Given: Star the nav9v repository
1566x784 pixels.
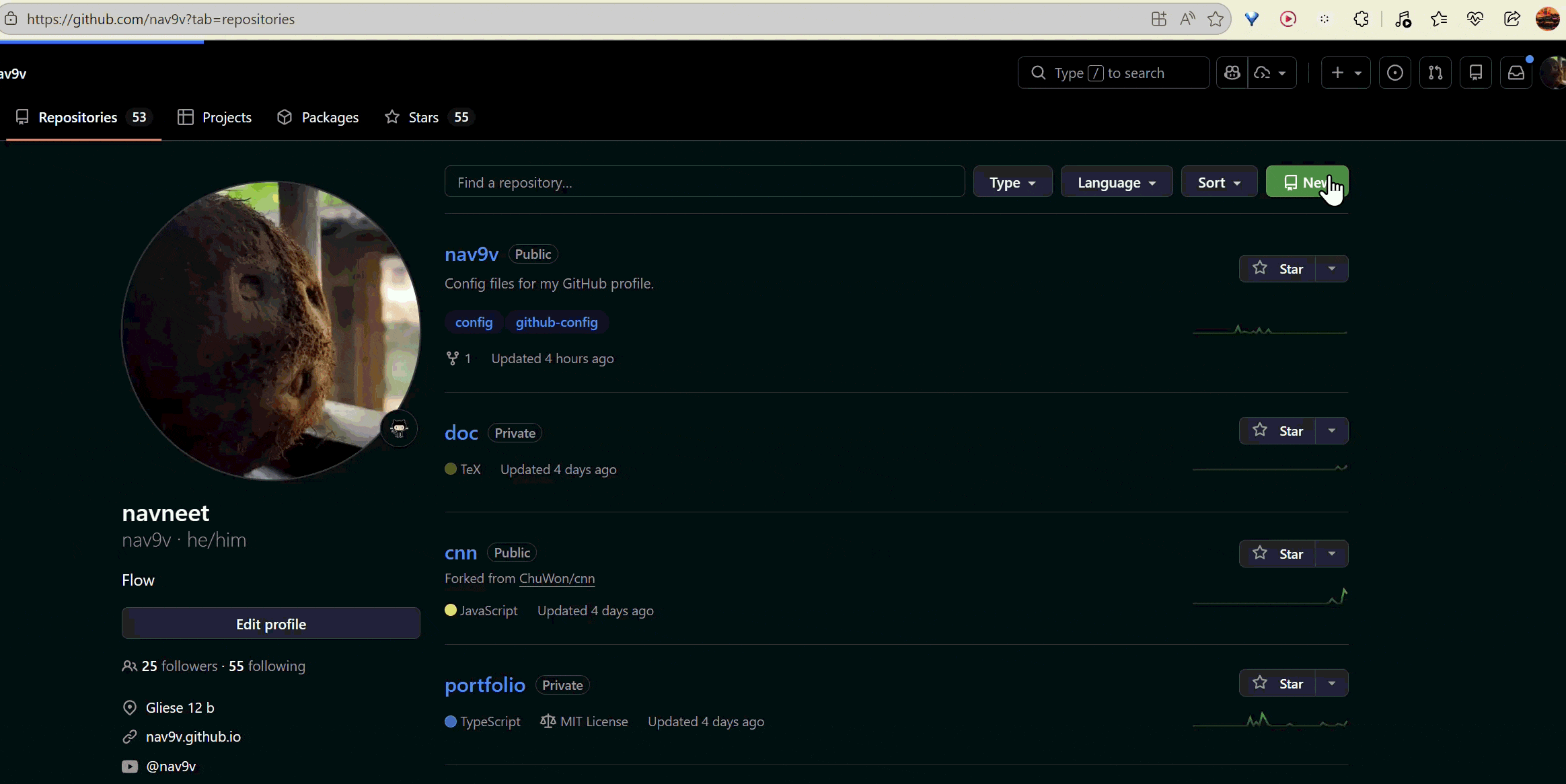Looking at the screenshot, I should 1277,269.
